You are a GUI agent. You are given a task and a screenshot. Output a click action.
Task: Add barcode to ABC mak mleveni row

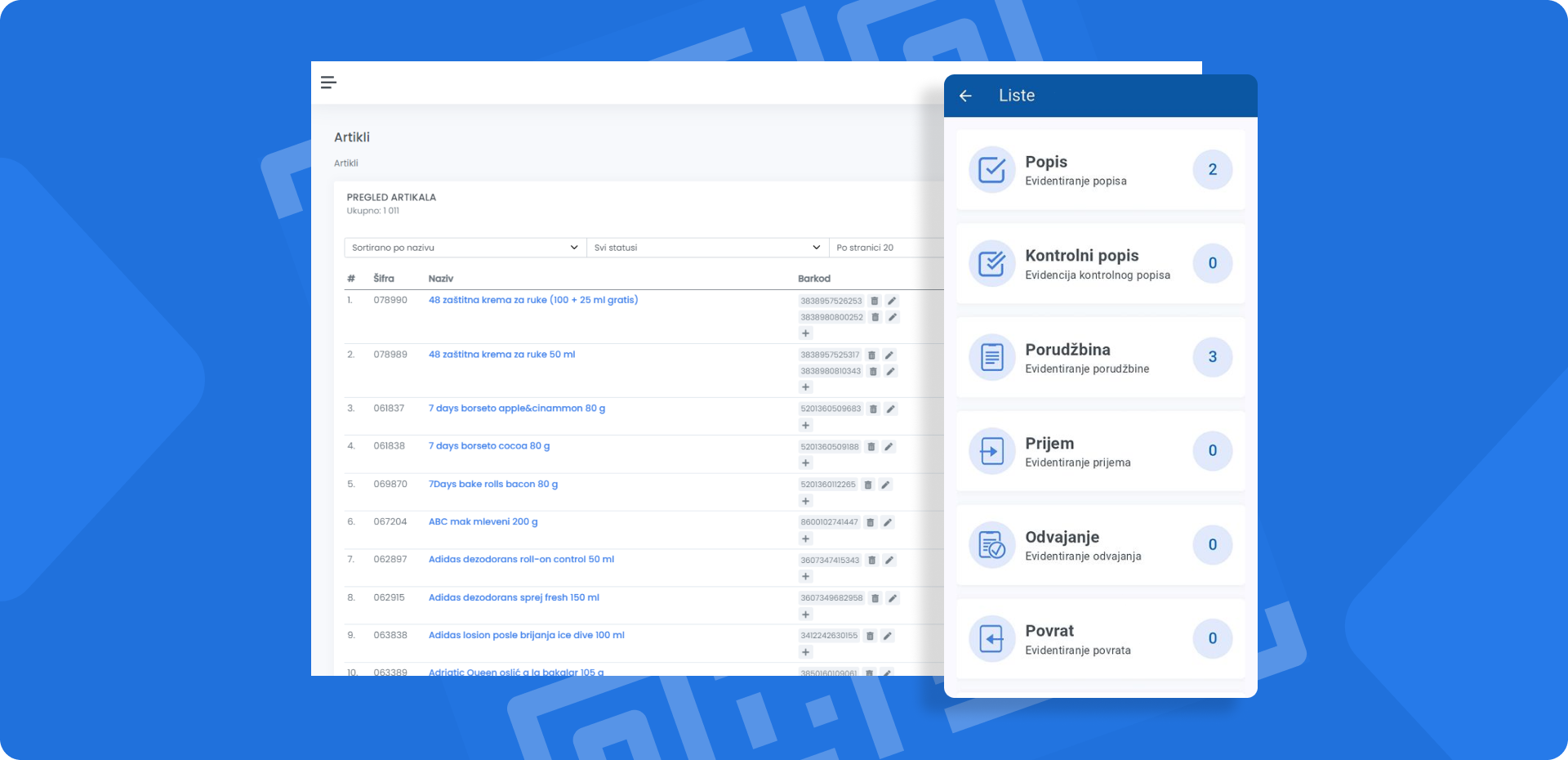(805, 539)
